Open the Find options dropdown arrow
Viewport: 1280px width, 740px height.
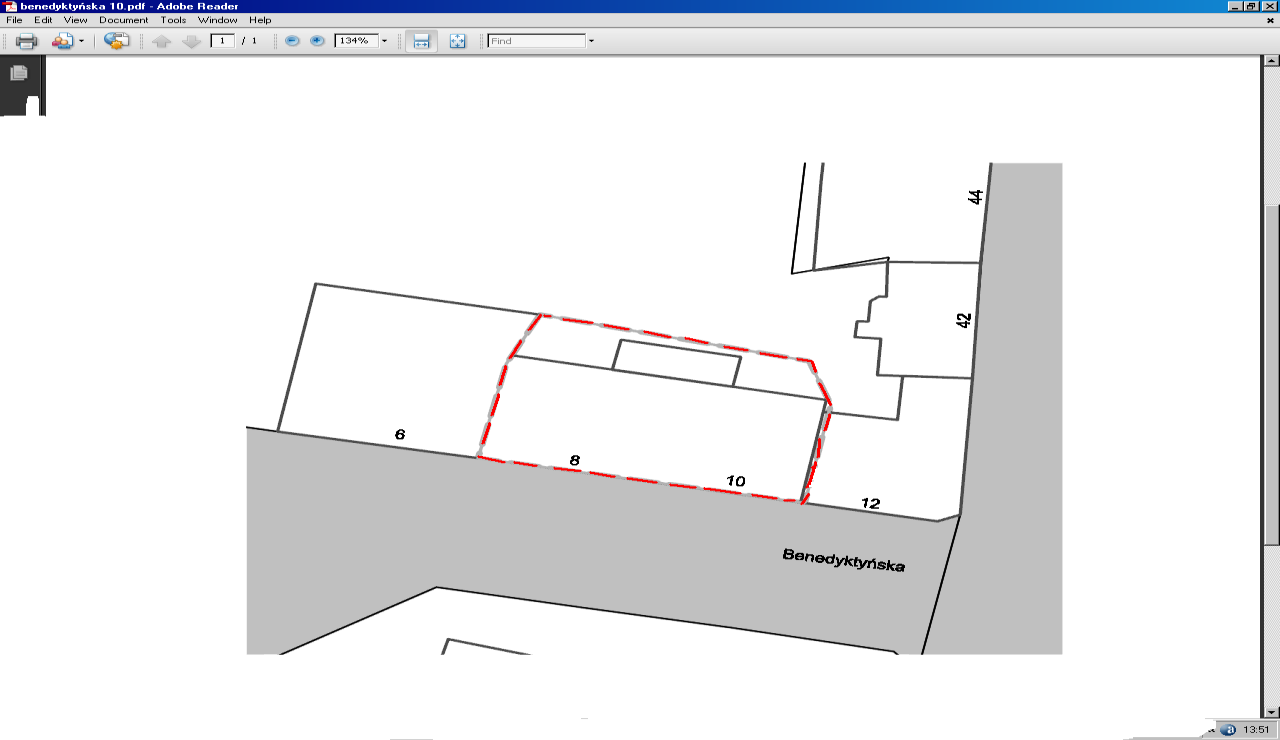click(x=591, y=41)
